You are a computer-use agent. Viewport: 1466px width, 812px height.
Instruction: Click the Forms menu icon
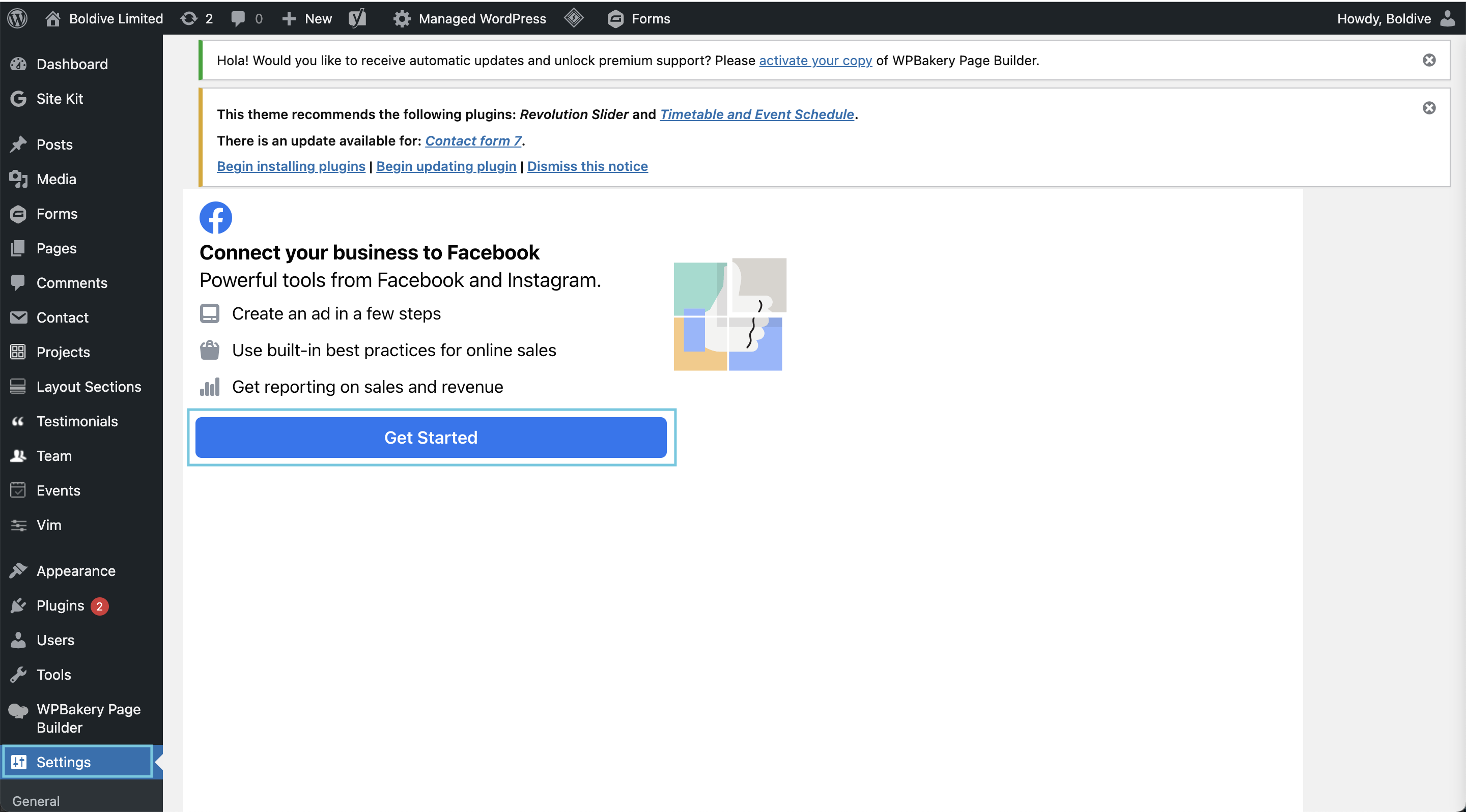(x=19, y=213)
